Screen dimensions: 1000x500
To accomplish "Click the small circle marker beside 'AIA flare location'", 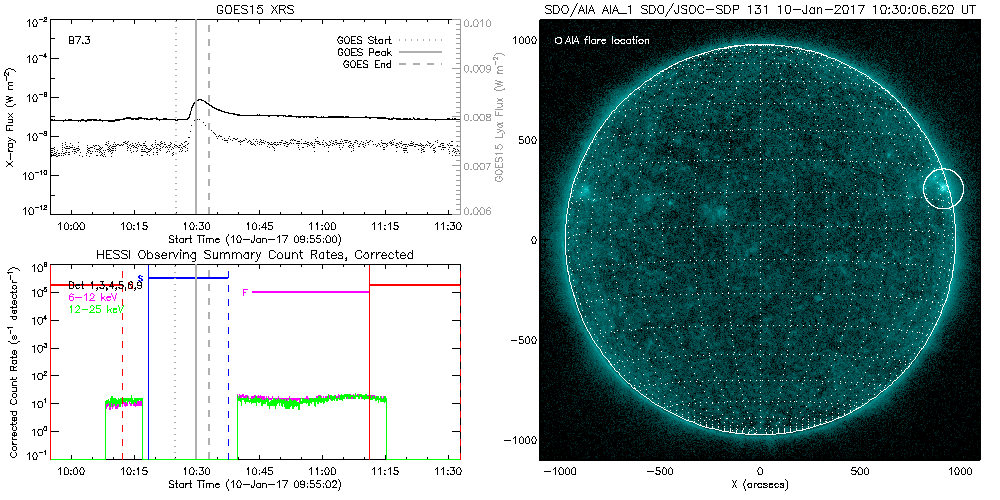I will [558, 41].
